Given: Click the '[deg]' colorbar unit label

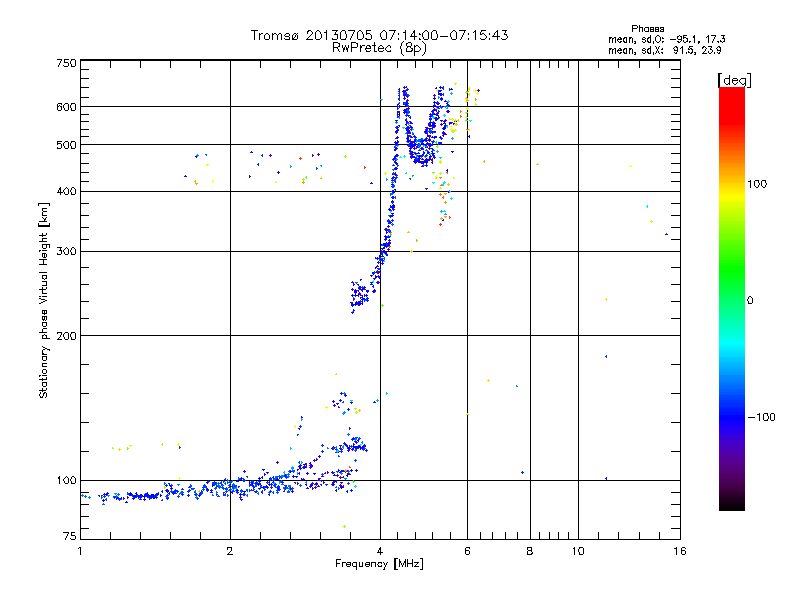Looking at the screenshot, I should [x=734, y=80].
